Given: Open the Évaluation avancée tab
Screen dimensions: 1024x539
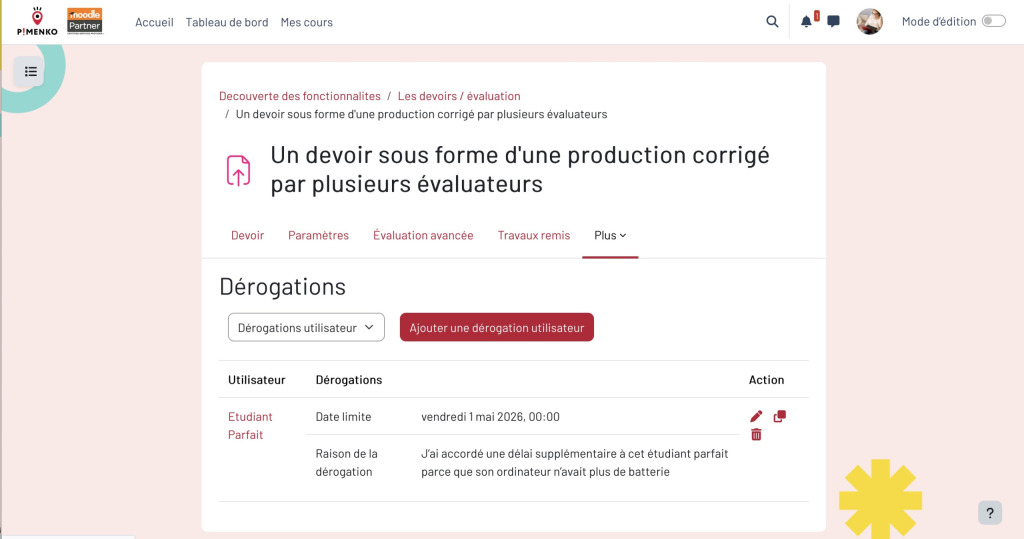Looking at the screenshot, I should pyautogui.click(x=423, y=235).
